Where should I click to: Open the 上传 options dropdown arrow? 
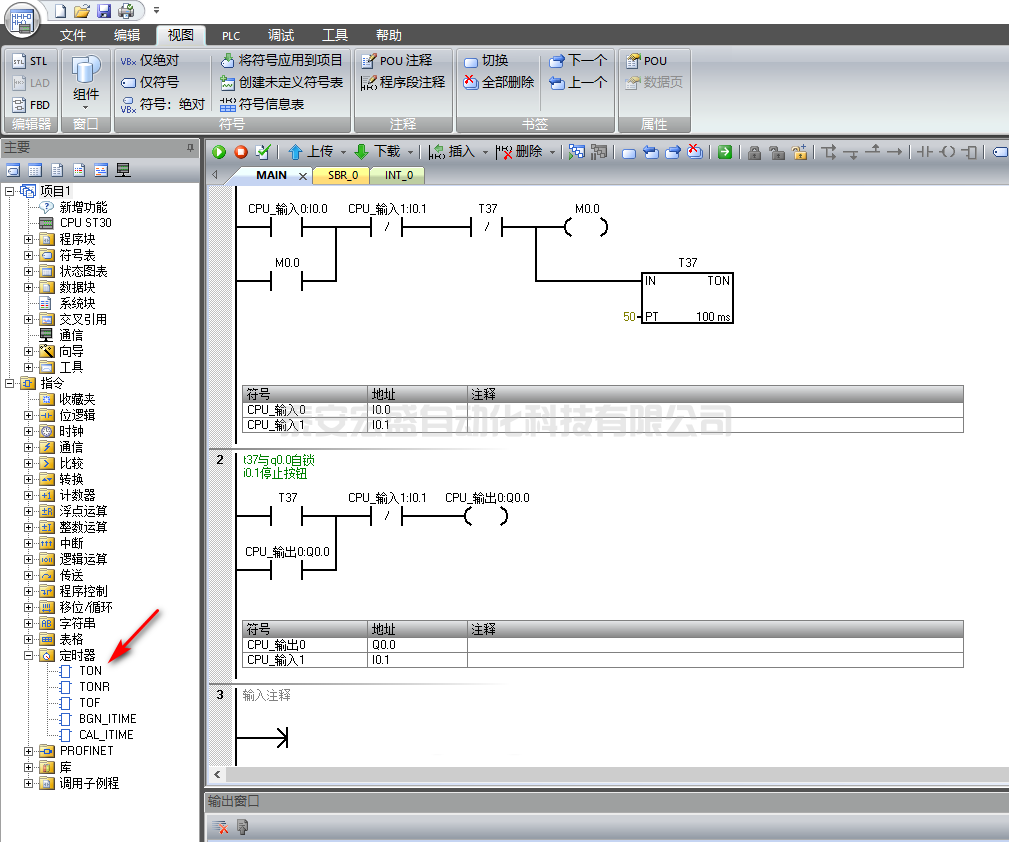click(x=343, y=153)
